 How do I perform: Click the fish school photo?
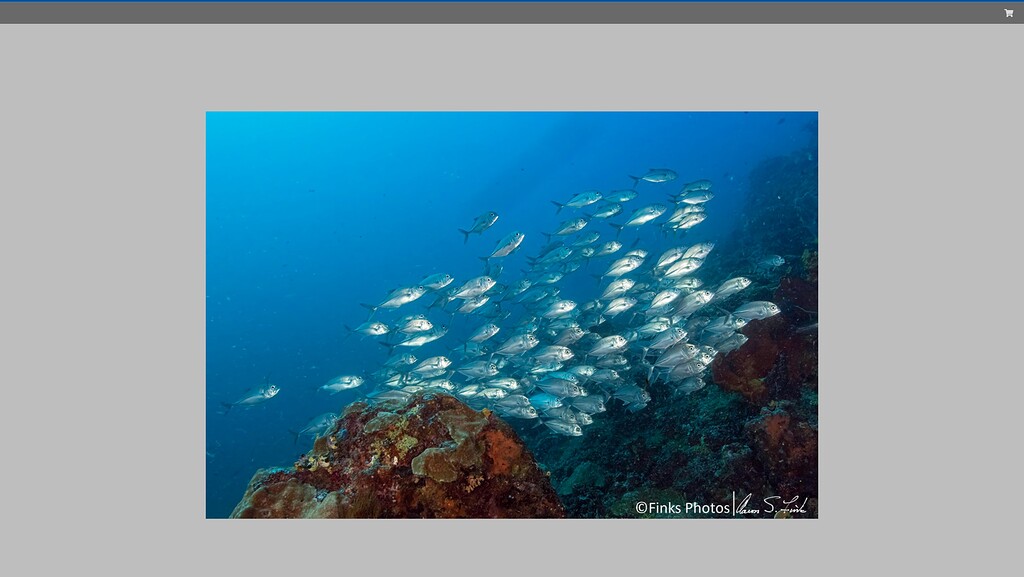[x=511, y=314]
